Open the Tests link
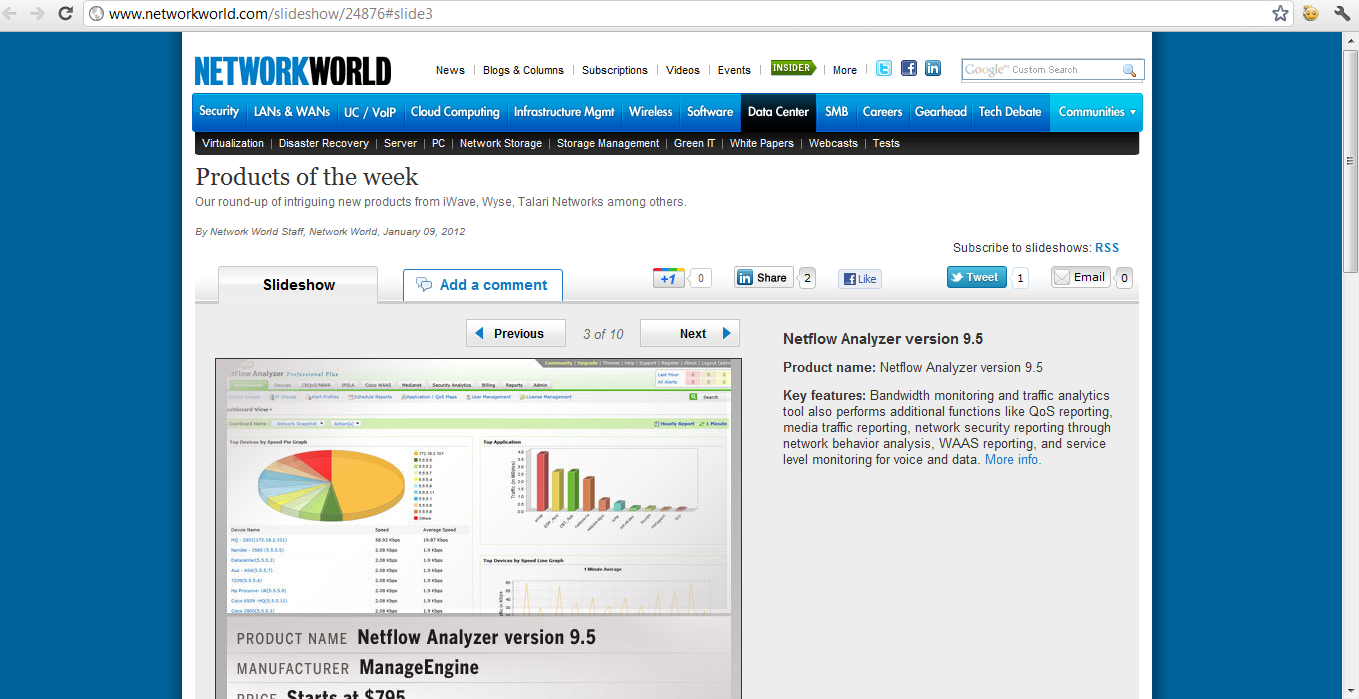The width and height of the screenshot is (1359, 699). pyautogui.click(x=886, y=143)
